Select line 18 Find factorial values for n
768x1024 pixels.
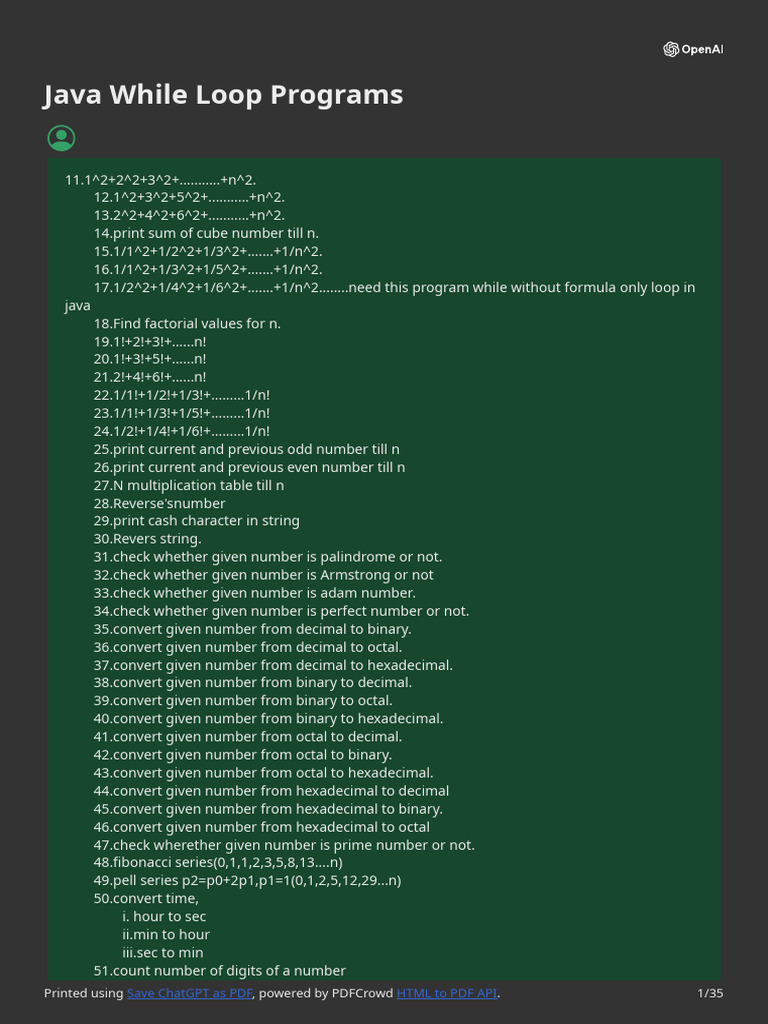click(187, 323)
